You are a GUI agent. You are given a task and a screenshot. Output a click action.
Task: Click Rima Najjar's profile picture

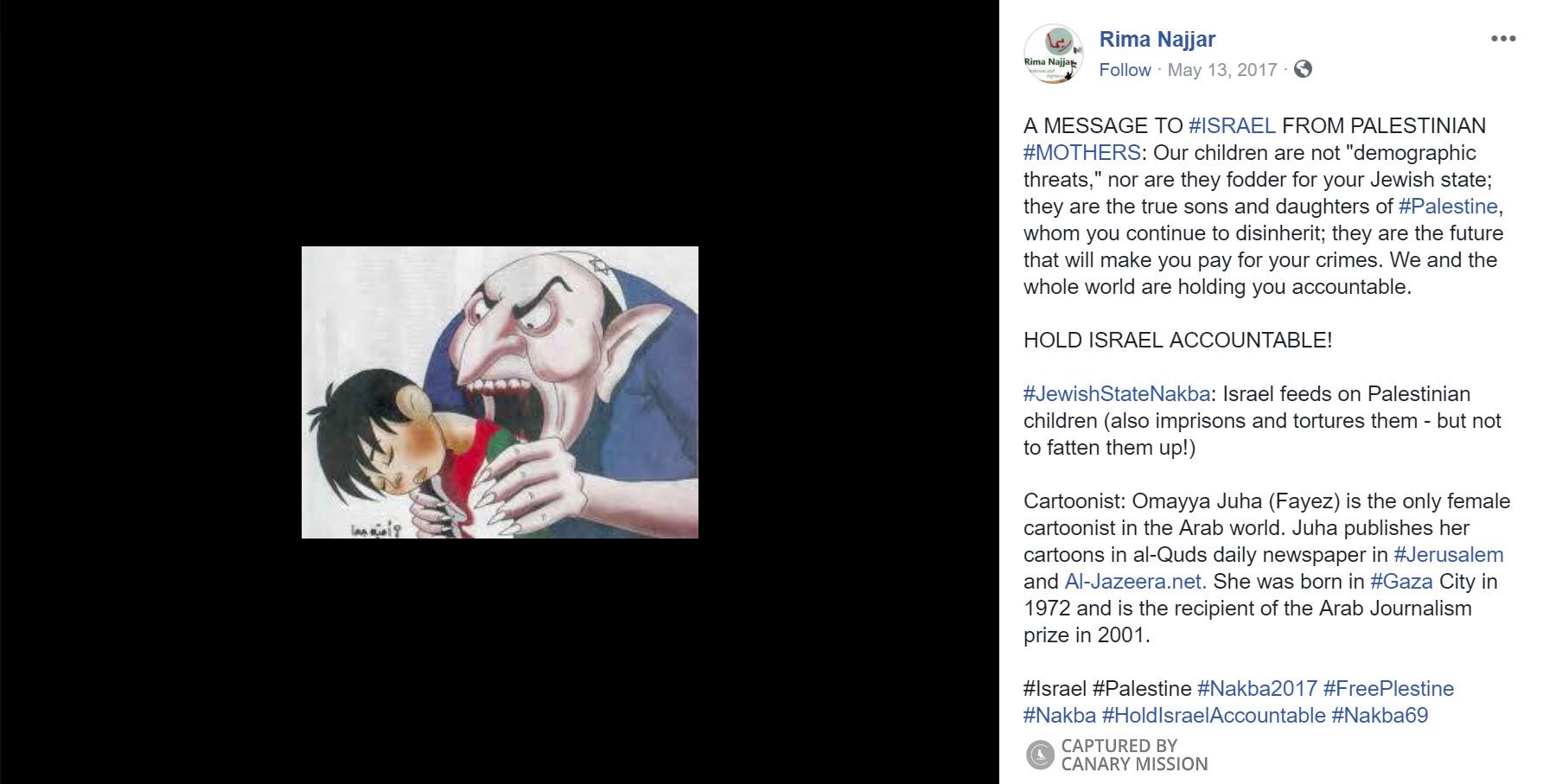1053,54
